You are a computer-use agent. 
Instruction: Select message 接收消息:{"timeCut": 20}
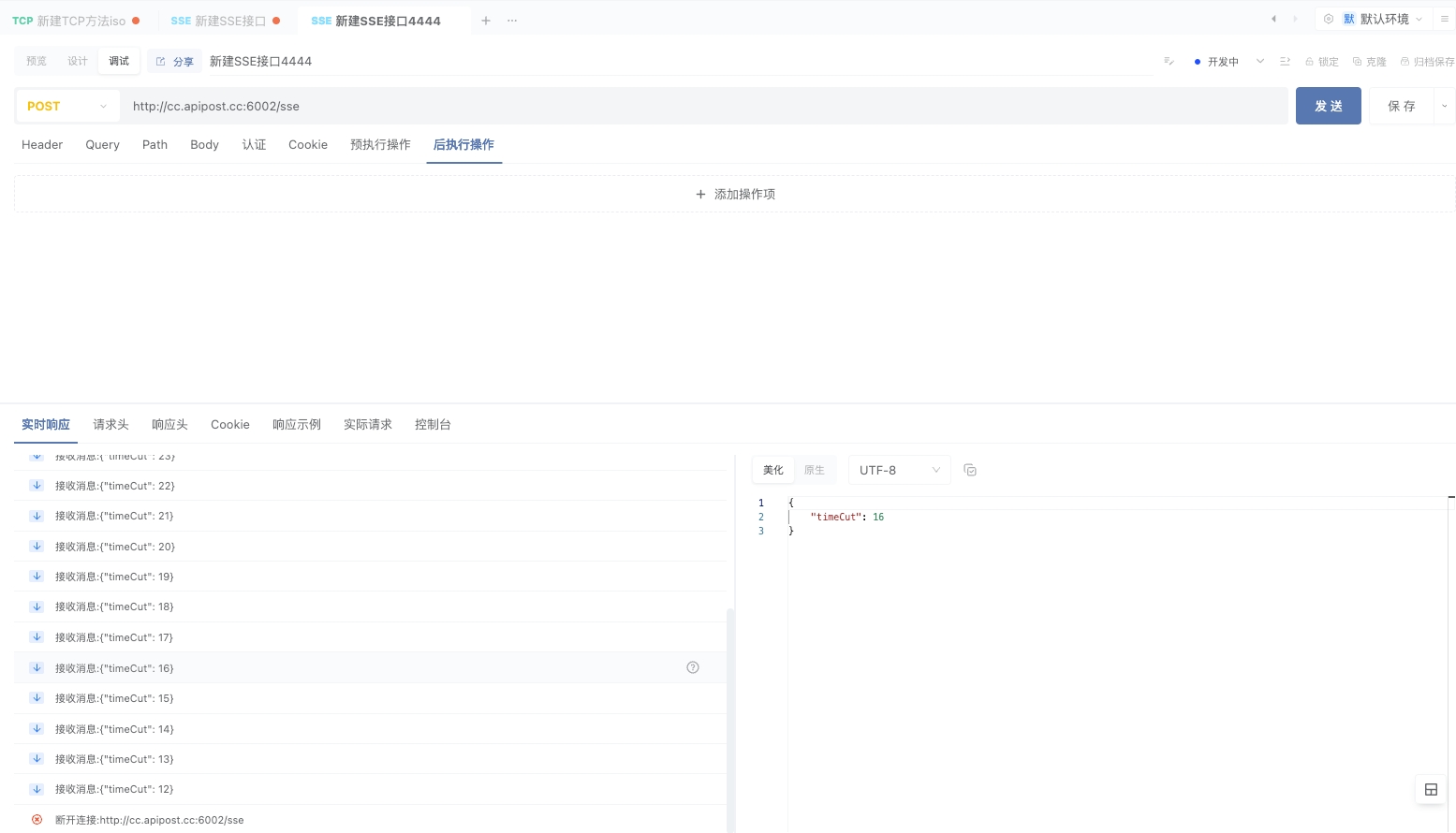371,547
